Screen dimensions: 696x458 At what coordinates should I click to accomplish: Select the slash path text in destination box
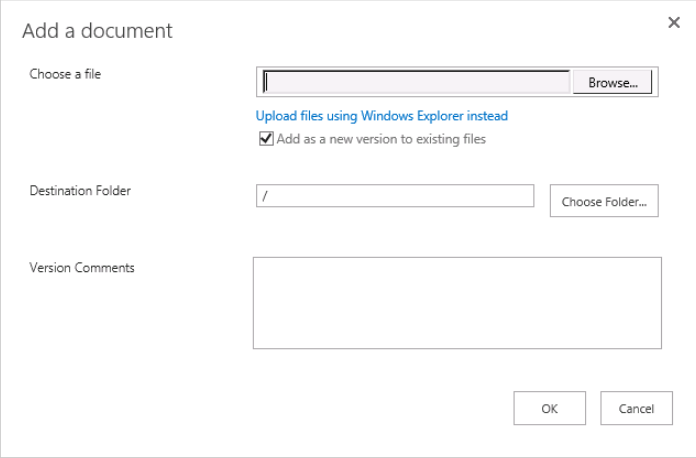265,196
